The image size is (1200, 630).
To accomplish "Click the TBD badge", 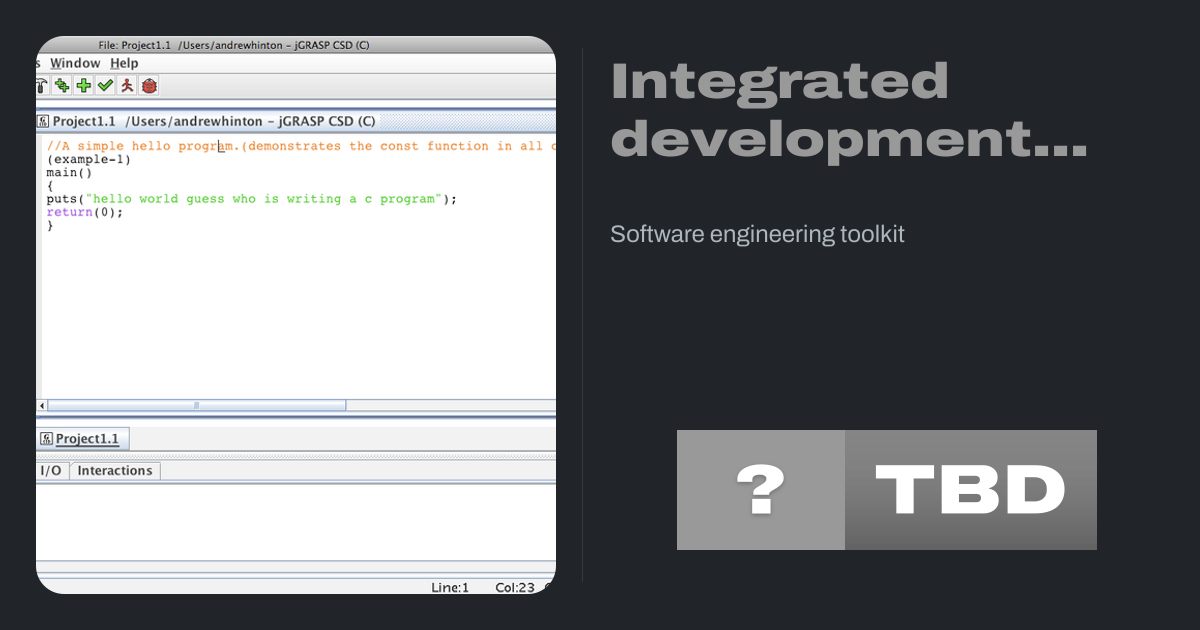I will click(x=970, y=490).
